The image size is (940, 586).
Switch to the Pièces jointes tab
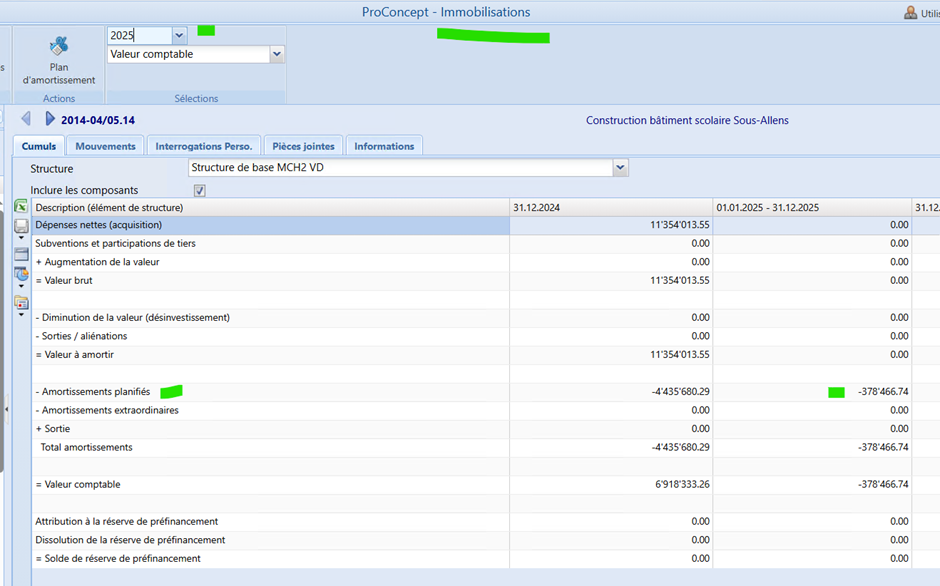304,146
